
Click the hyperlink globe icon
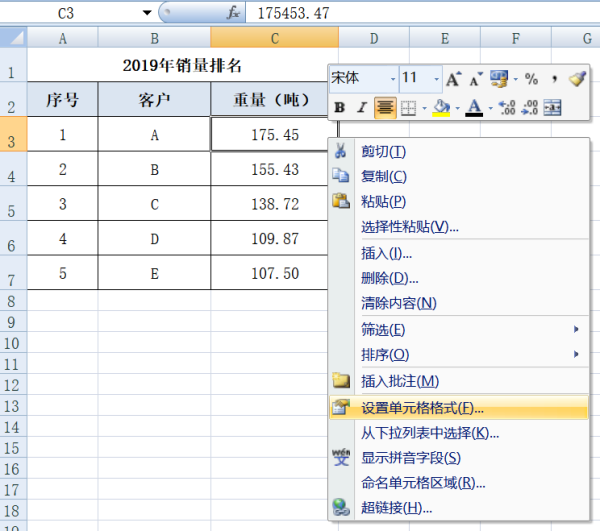click(341, 507)
